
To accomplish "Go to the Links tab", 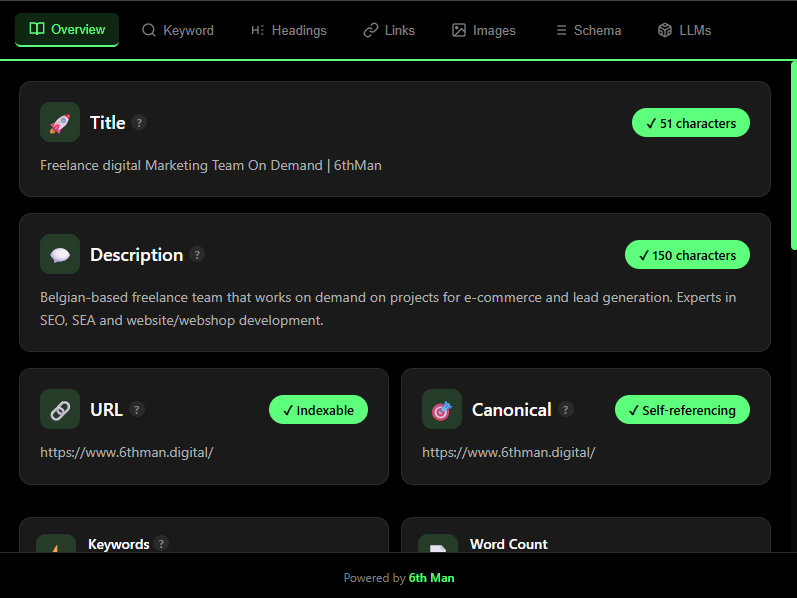I will [x=389, y=30].
